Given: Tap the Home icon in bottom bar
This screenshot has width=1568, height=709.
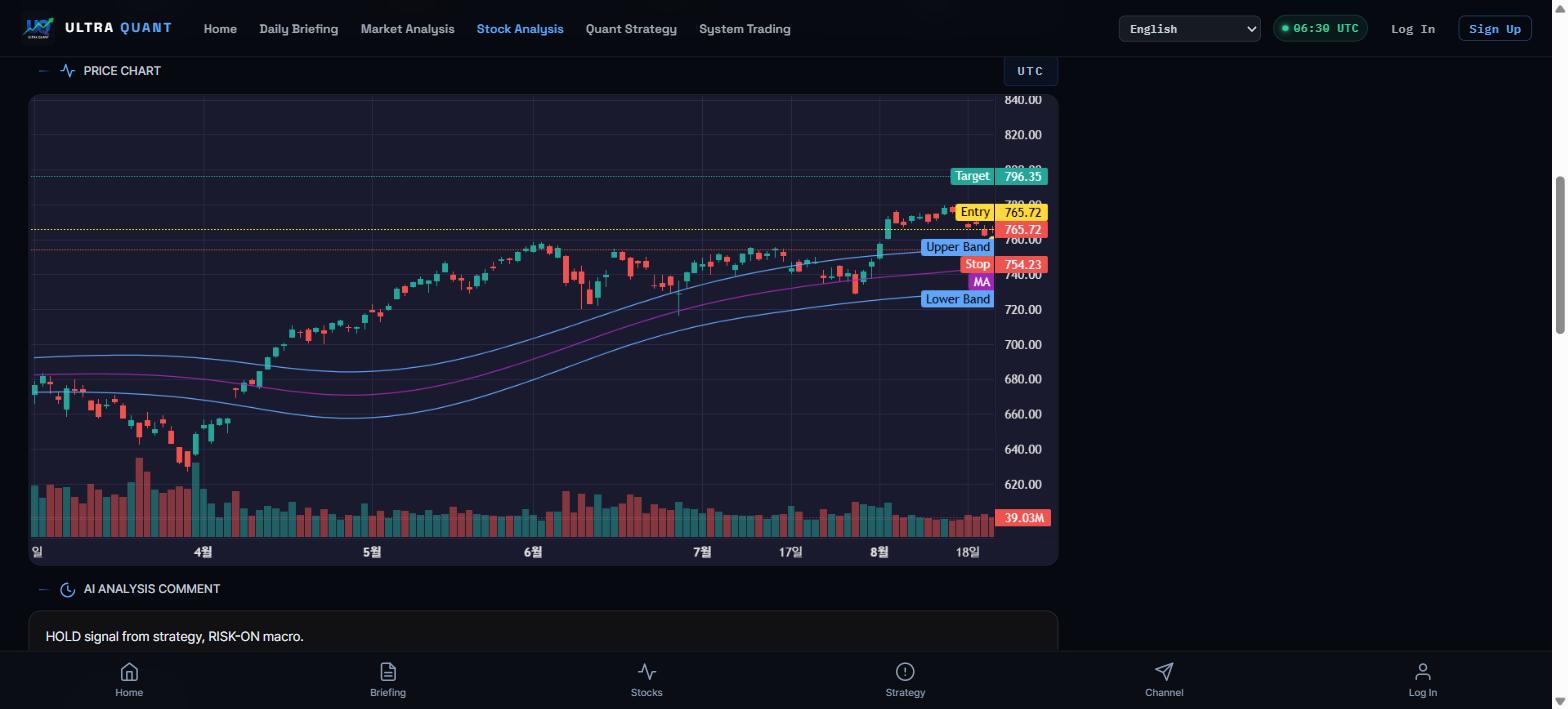Looking at the screenshot, I should coord(129,671).
